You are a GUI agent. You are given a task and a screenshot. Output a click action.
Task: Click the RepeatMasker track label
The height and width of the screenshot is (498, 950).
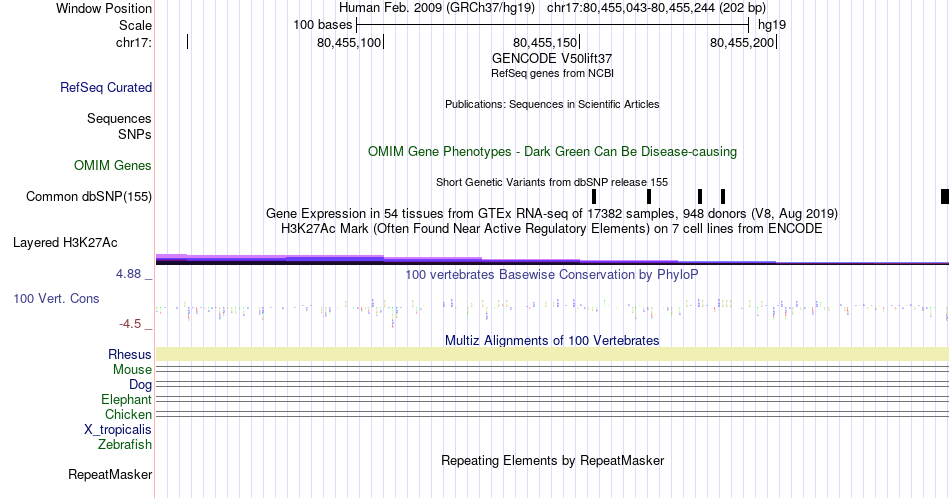click(x=110, y=474)
